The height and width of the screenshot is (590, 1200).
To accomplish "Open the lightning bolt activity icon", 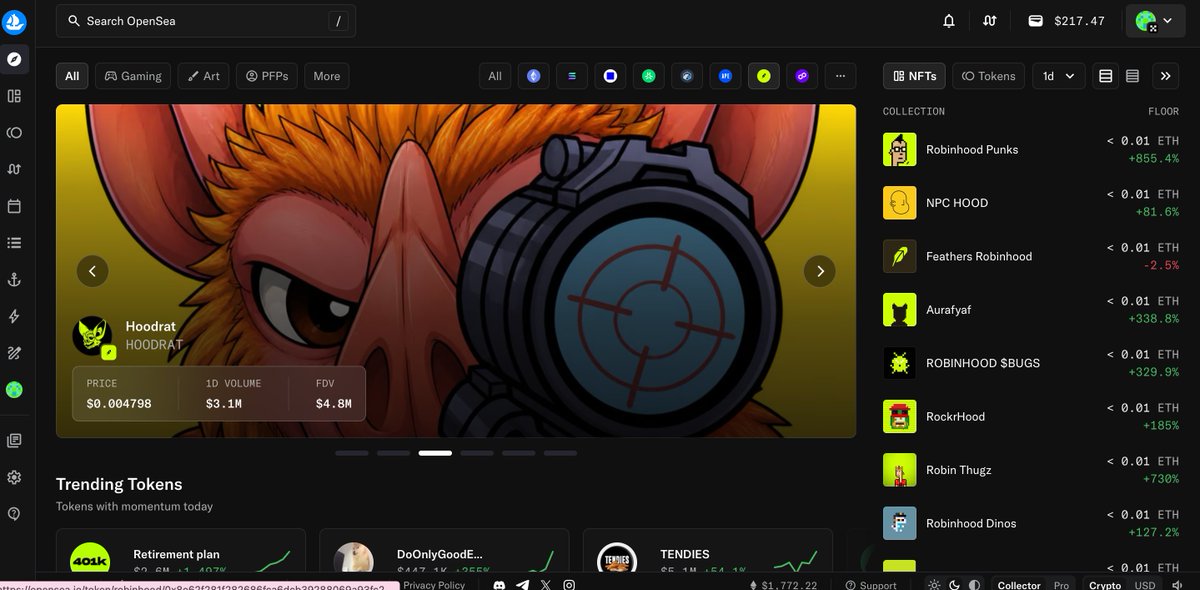I will tap(14, 316).
